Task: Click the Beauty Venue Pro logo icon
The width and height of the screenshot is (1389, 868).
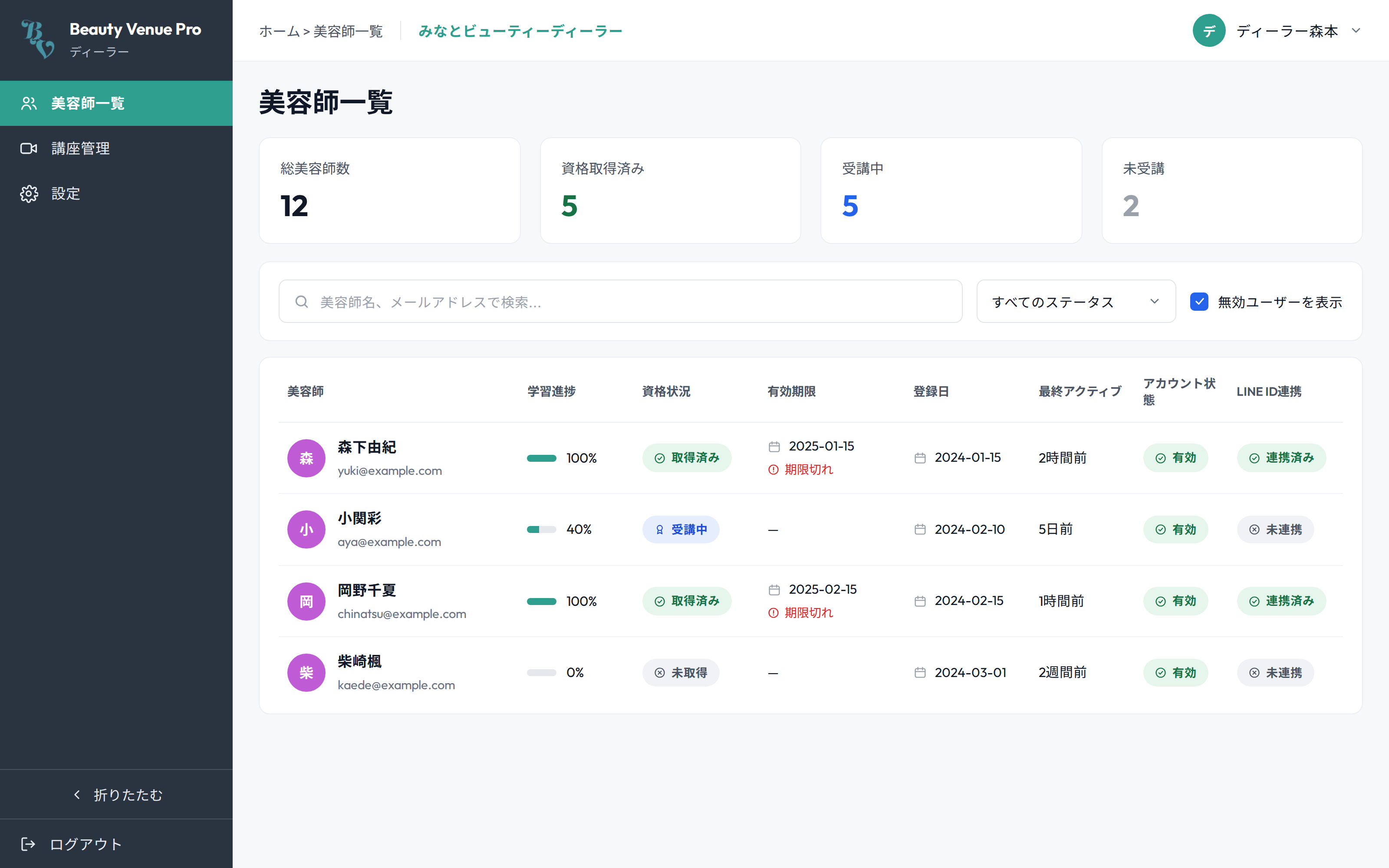Action: click(37, 39)
